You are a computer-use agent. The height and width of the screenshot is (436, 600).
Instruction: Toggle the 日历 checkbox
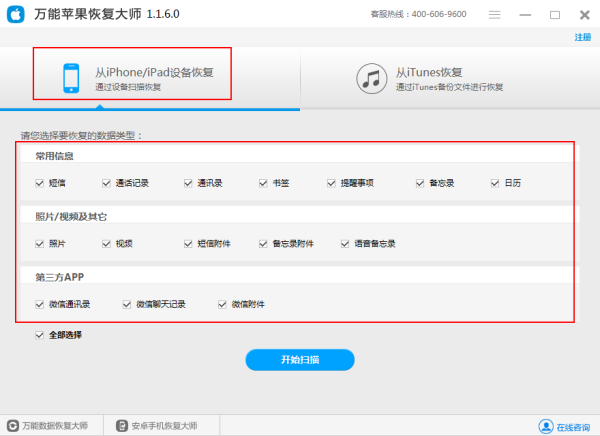(495, 183)
